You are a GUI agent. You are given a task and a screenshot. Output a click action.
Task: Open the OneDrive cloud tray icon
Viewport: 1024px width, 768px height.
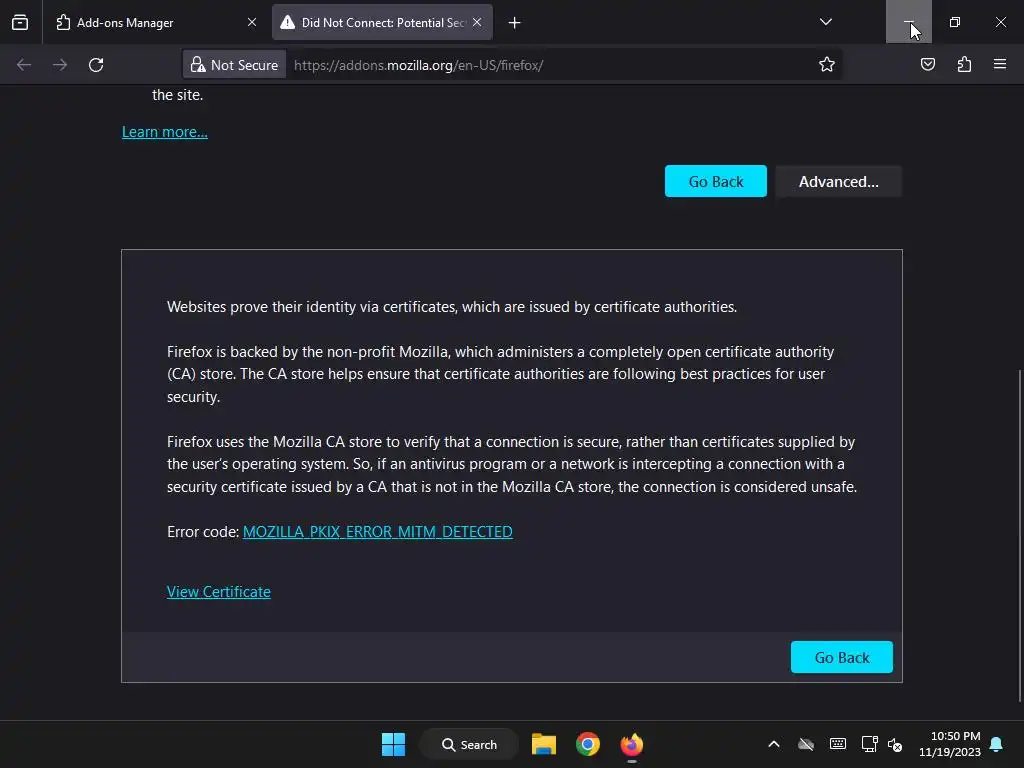(806, 744)
